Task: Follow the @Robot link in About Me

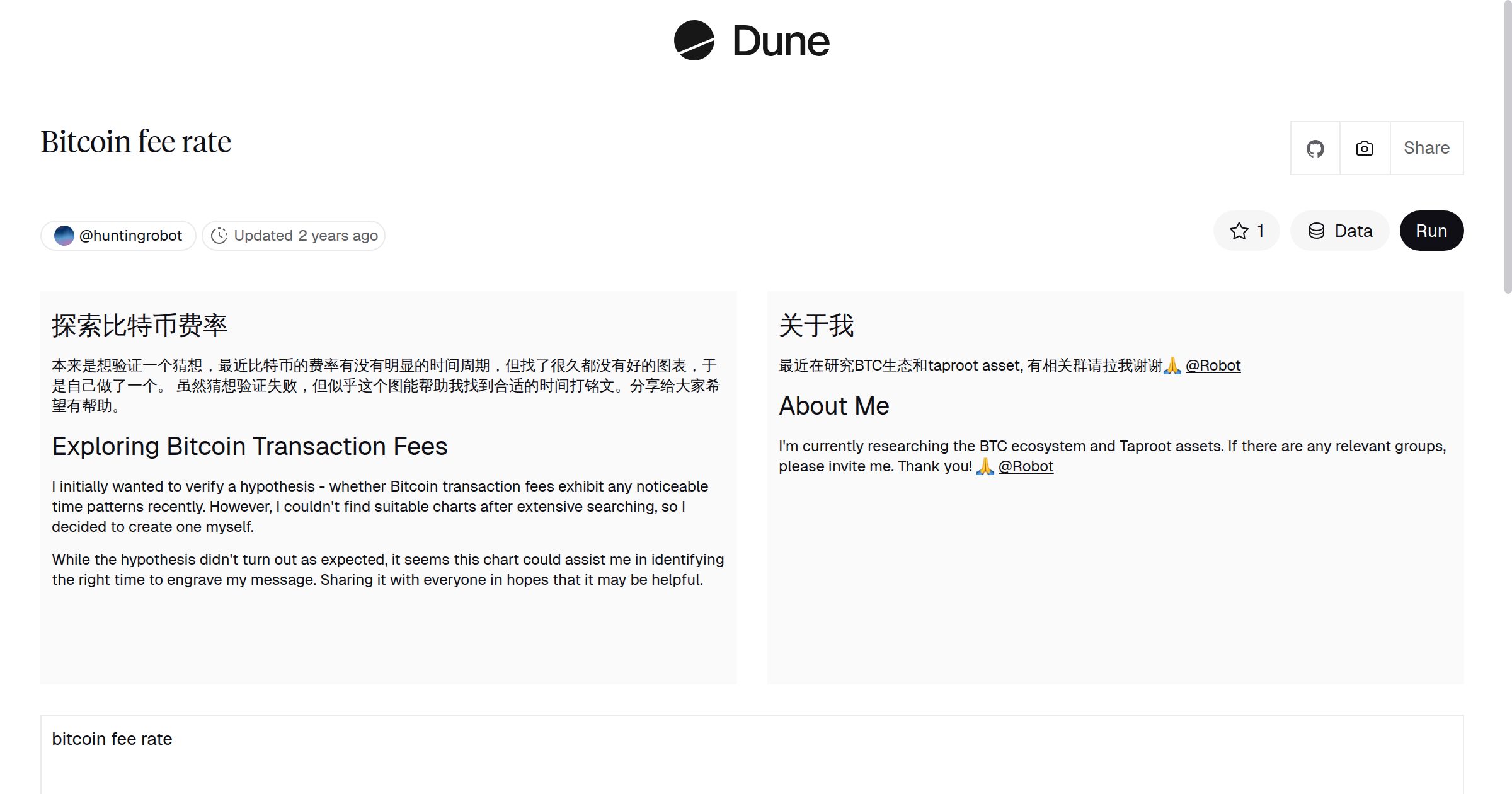Action: tap(1026, 466)
